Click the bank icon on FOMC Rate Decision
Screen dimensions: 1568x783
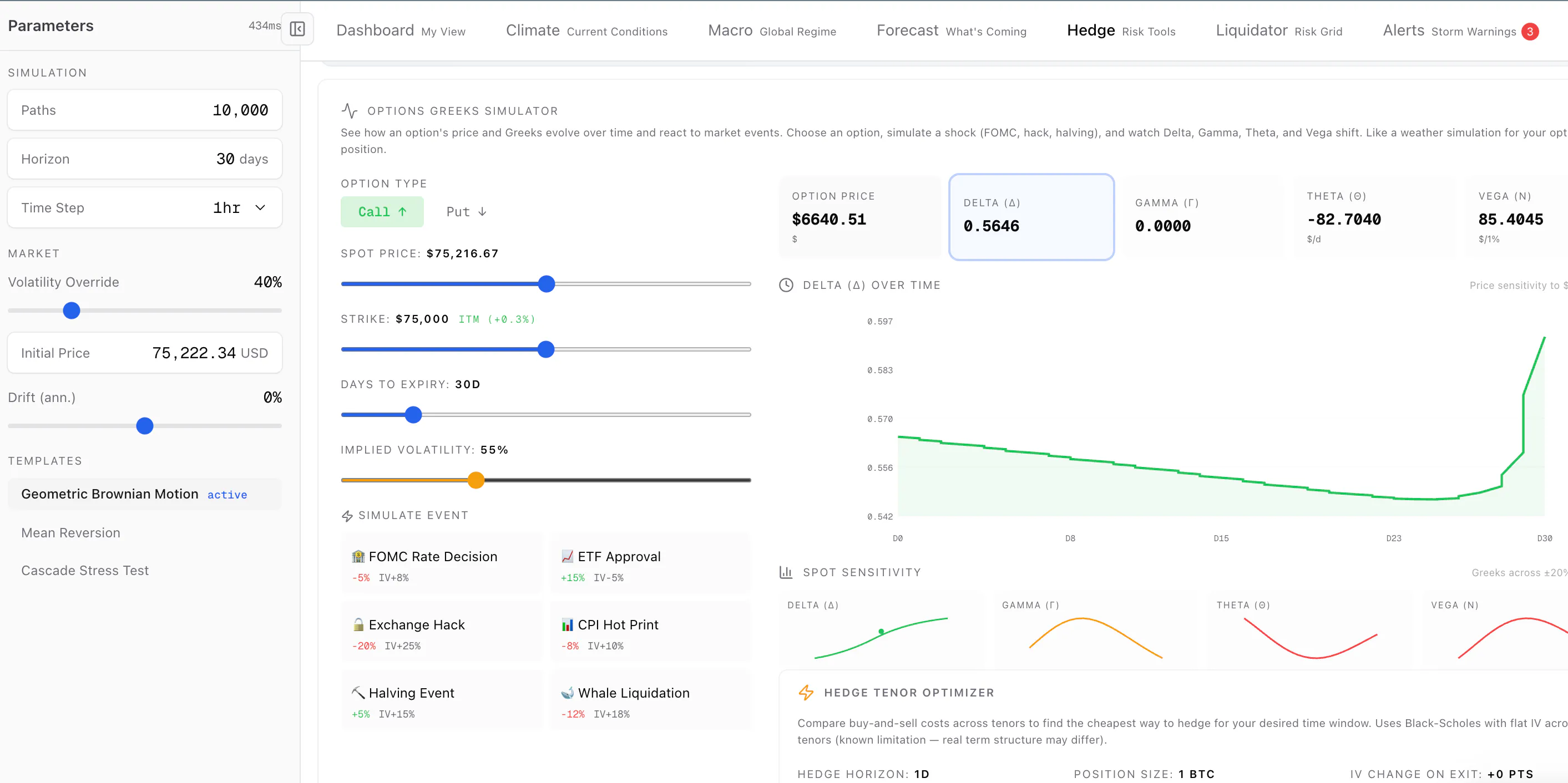(358, 556)
